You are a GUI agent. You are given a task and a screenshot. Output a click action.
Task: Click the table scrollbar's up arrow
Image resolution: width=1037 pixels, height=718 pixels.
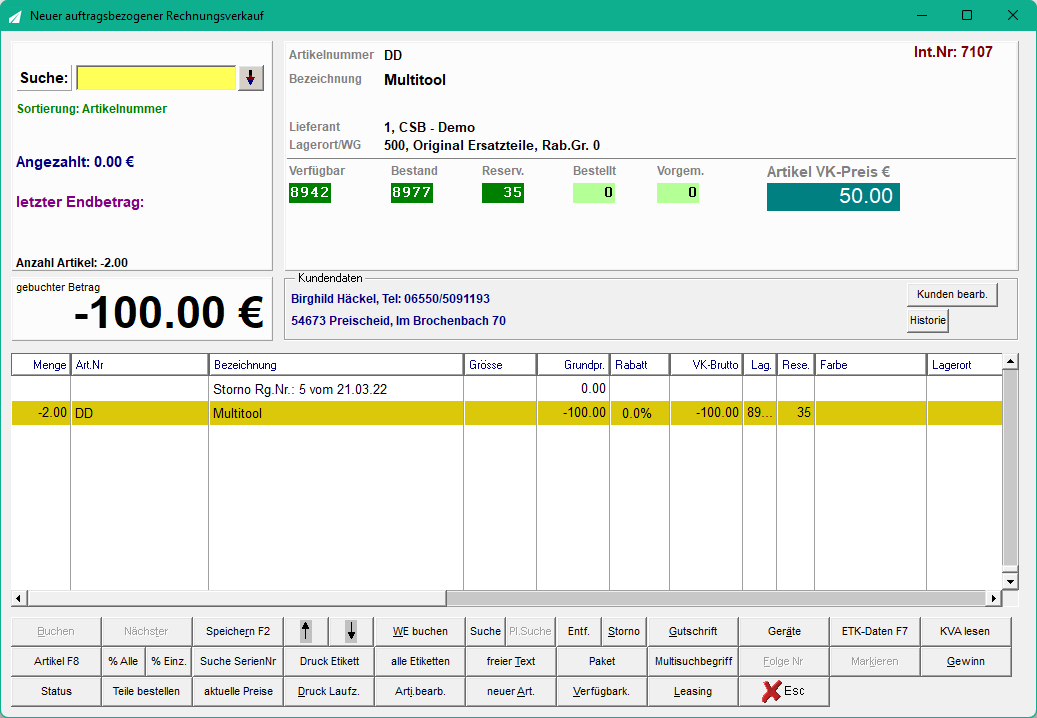(1010, 362)
